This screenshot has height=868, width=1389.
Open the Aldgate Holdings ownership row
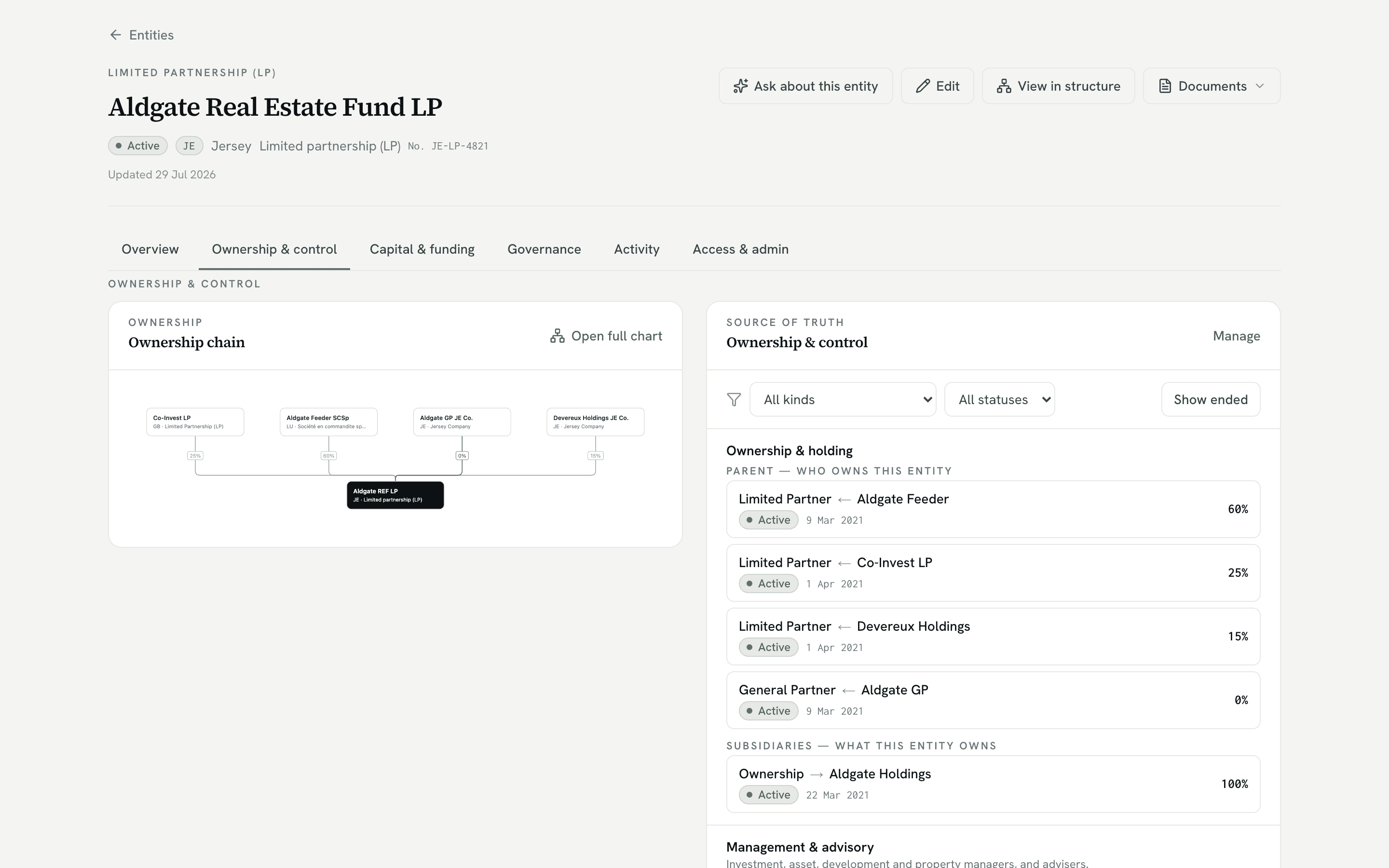[993, 784]
